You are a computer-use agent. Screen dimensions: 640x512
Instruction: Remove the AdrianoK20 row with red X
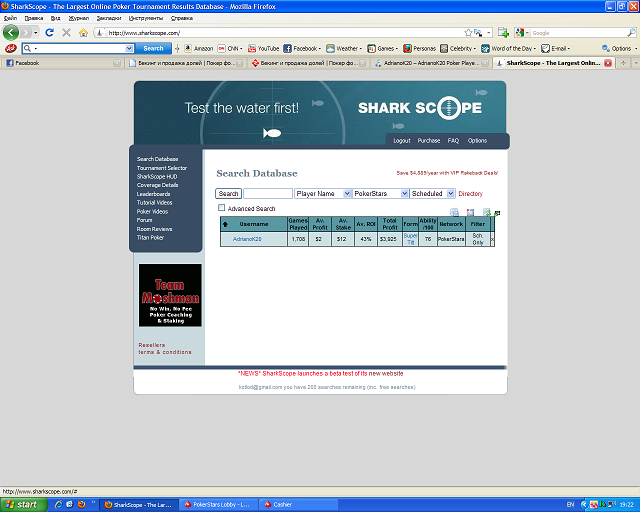(x=492, y=239)
